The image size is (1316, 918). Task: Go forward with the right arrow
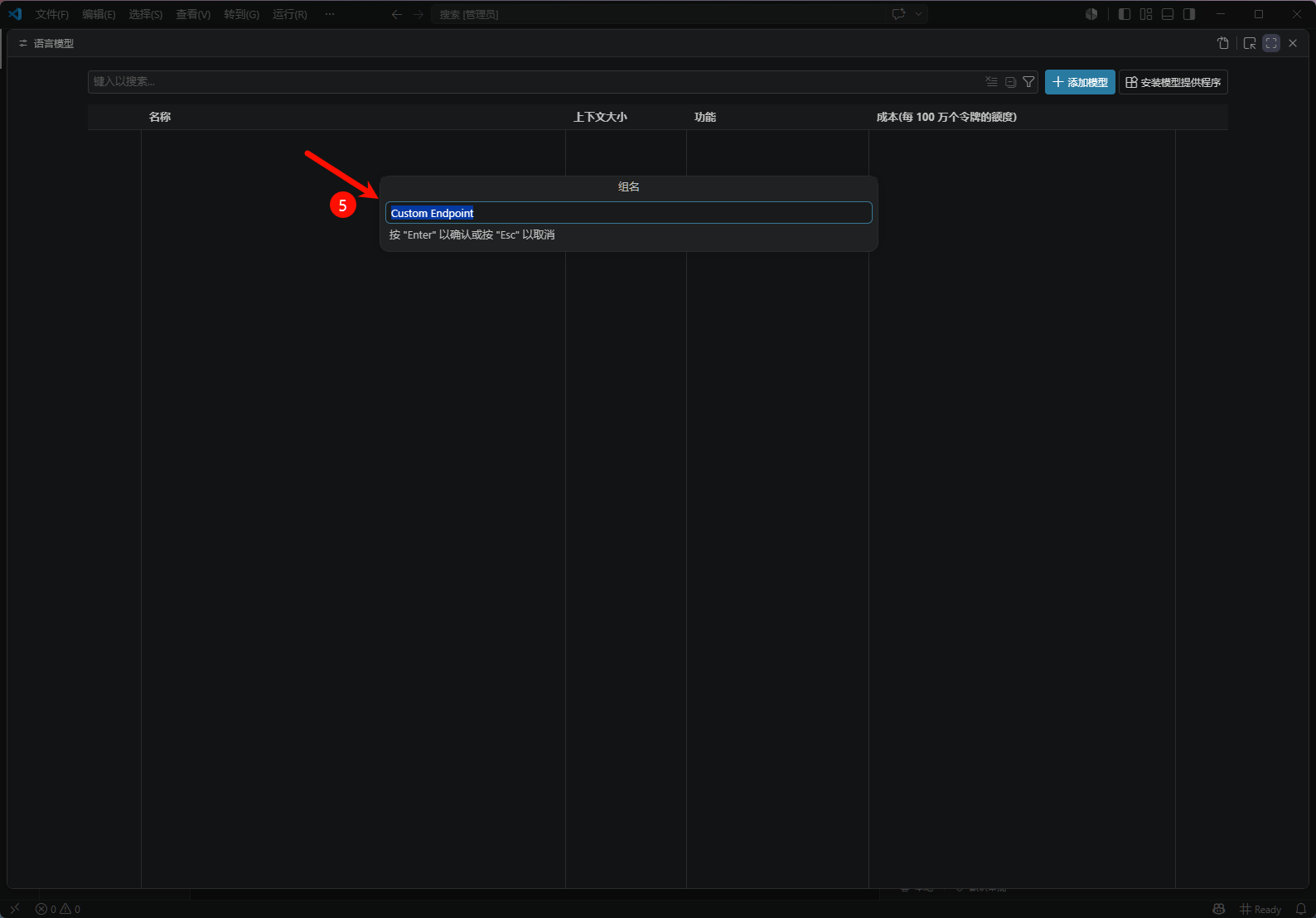click(419, 14)
